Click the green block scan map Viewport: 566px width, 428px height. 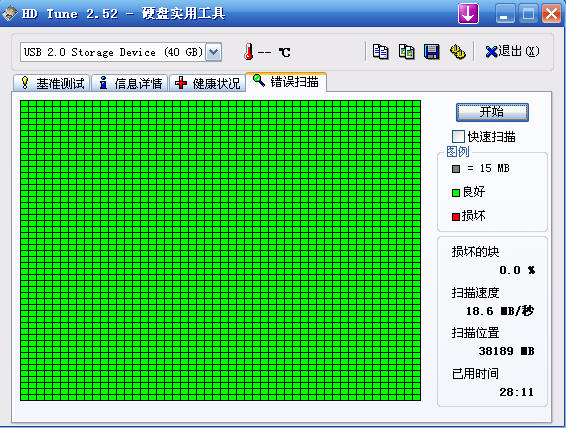pyautogui.click(x=220, y=250)
